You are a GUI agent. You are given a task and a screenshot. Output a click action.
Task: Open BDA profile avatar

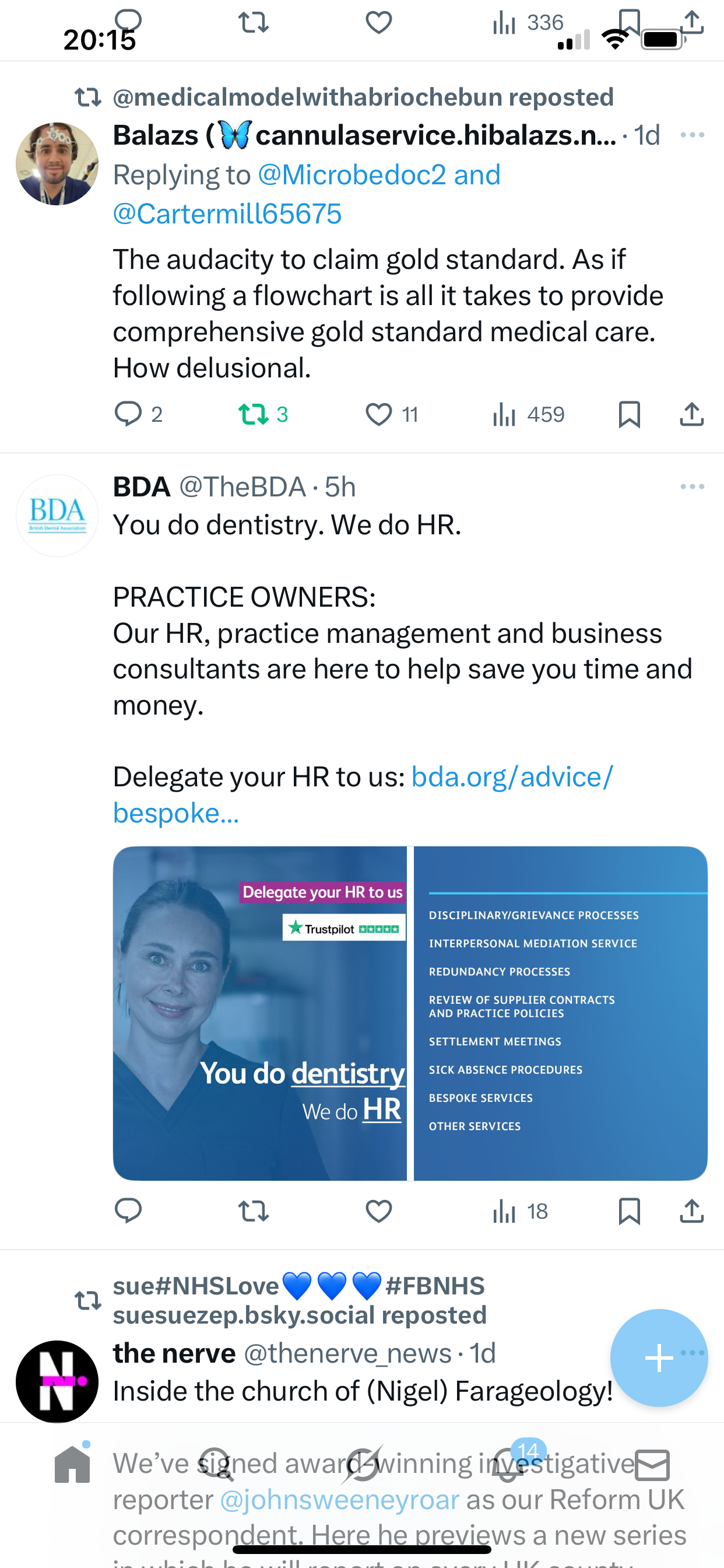(x=57, y=516)
